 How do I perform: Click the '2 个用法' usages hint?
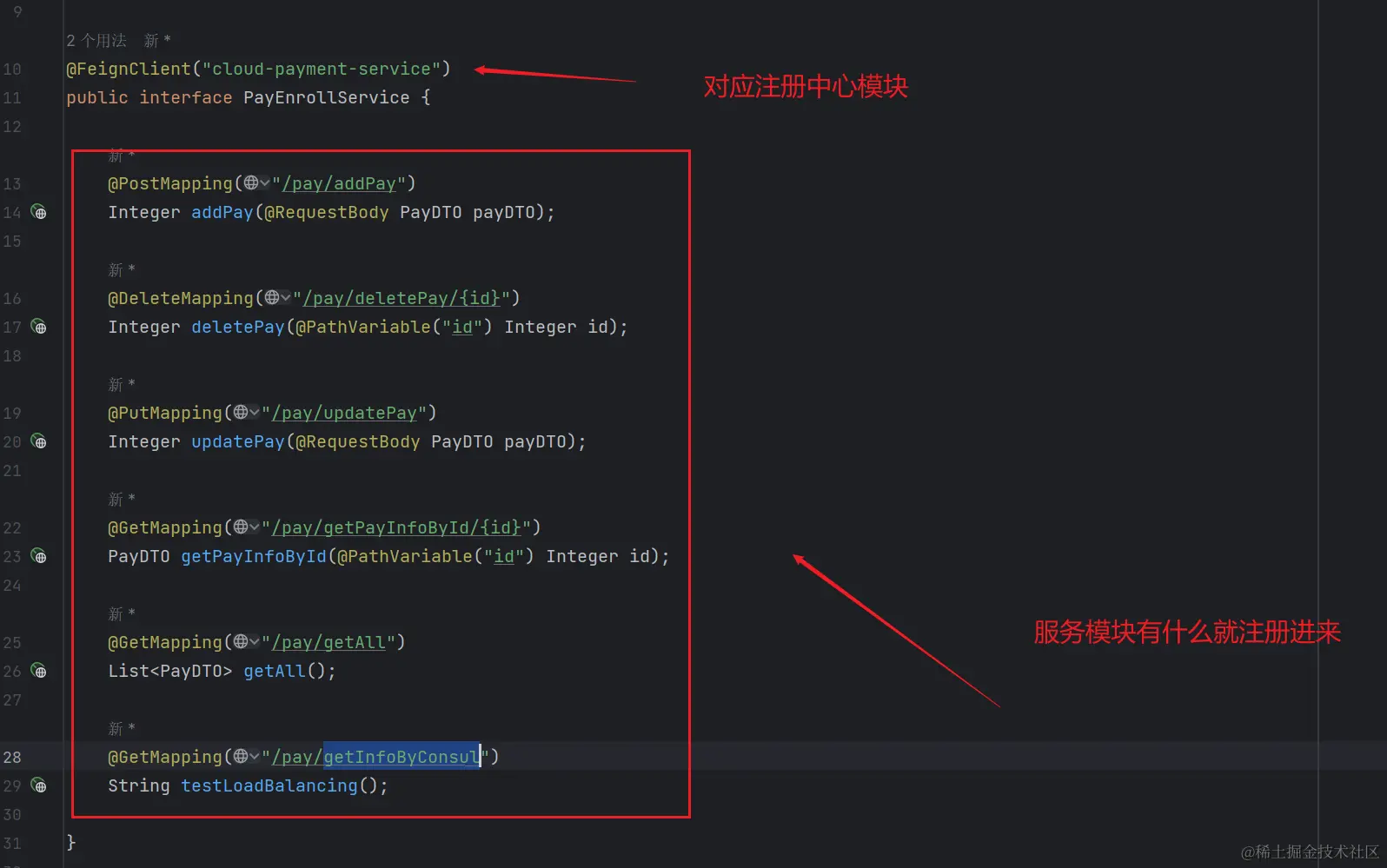pos(96,41)
